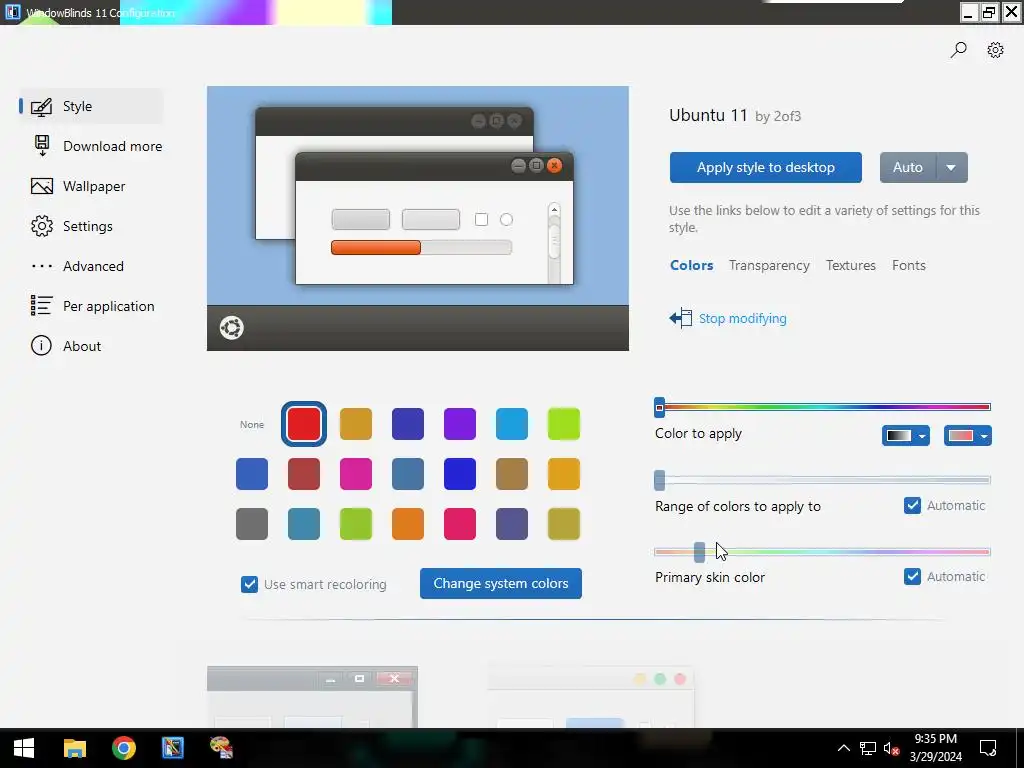The height and width of the screenshot is (768, 1024).
Task: Click the Range of colors slider handle
Action: pos(660,480)
